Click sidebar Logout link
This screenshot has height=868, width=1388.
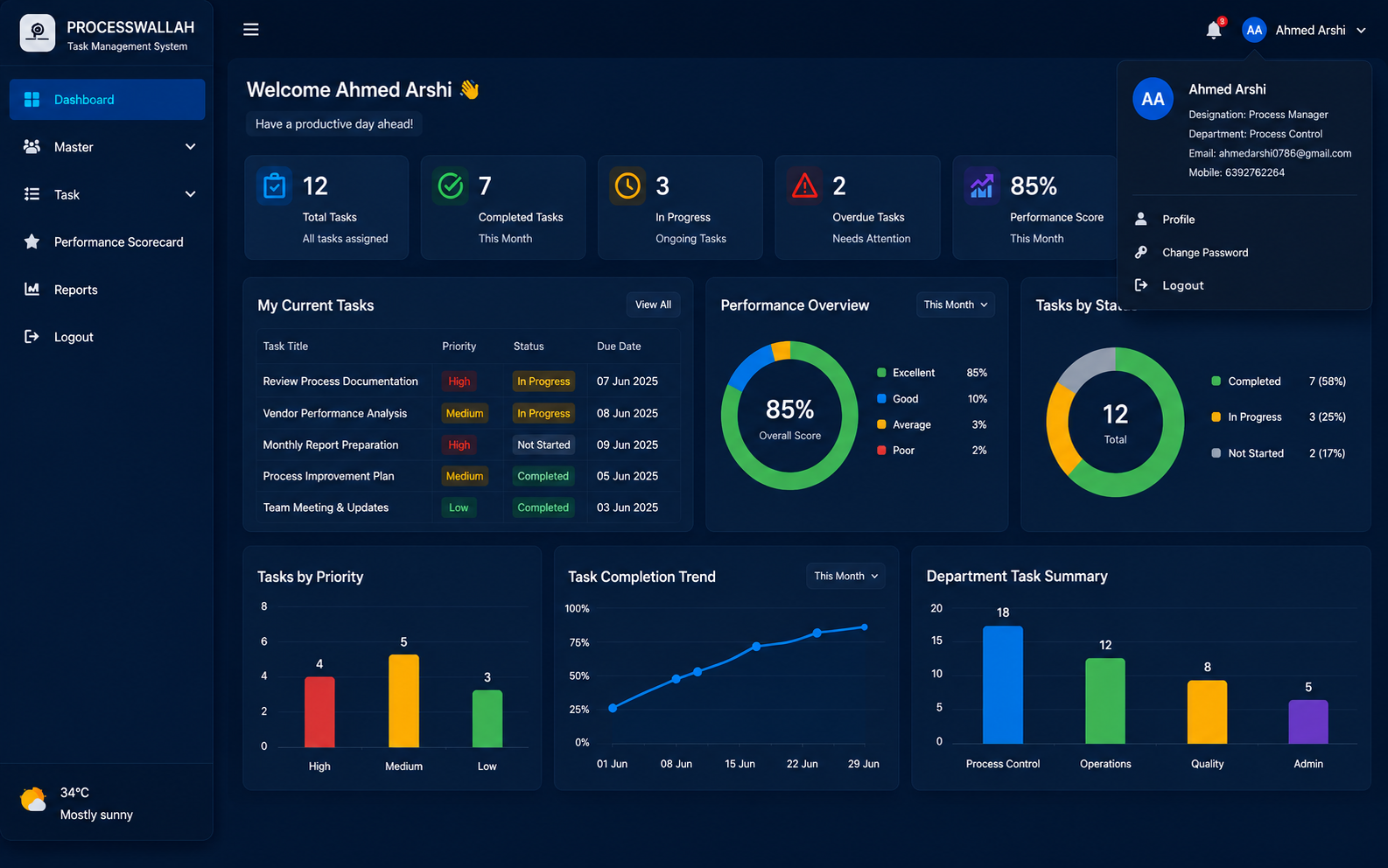[x=74, y=337]
